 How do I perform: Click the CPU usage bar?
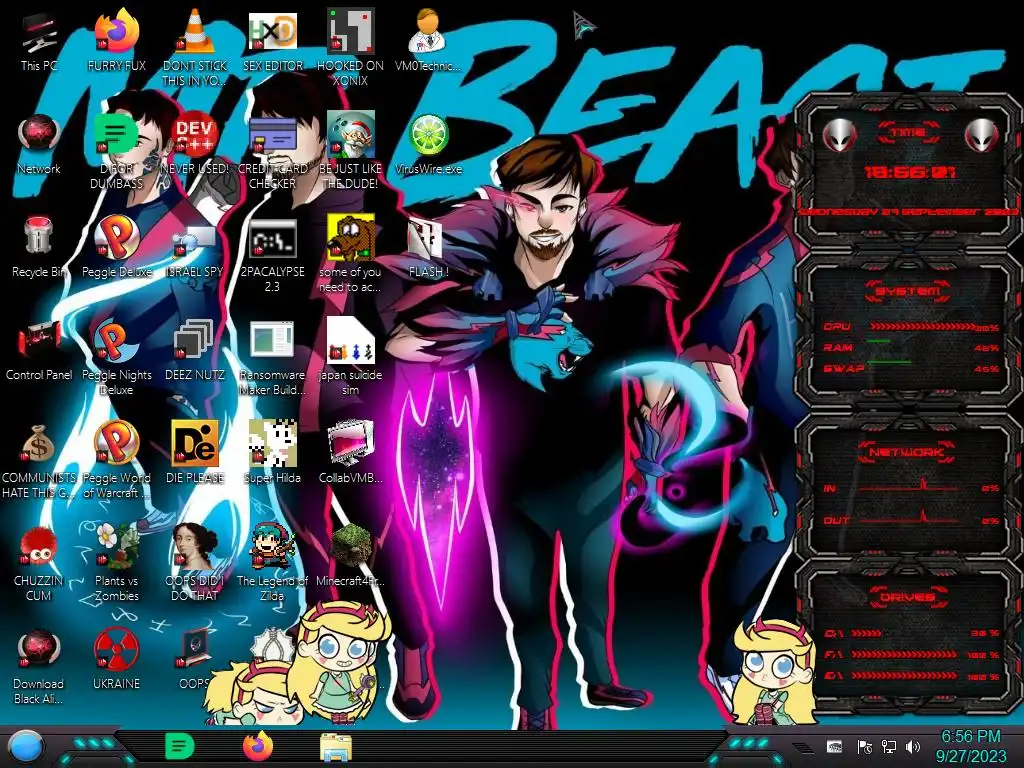922,327
